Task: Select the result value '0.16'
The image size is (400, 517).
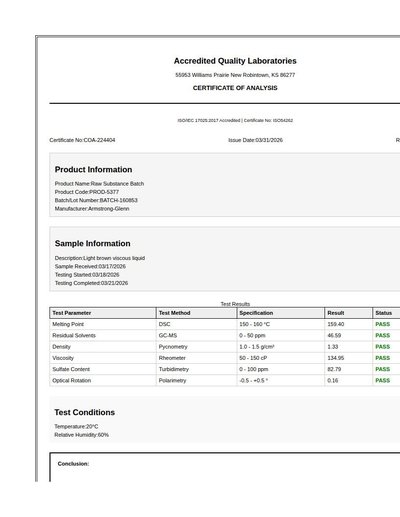Action: click(333, 381)
